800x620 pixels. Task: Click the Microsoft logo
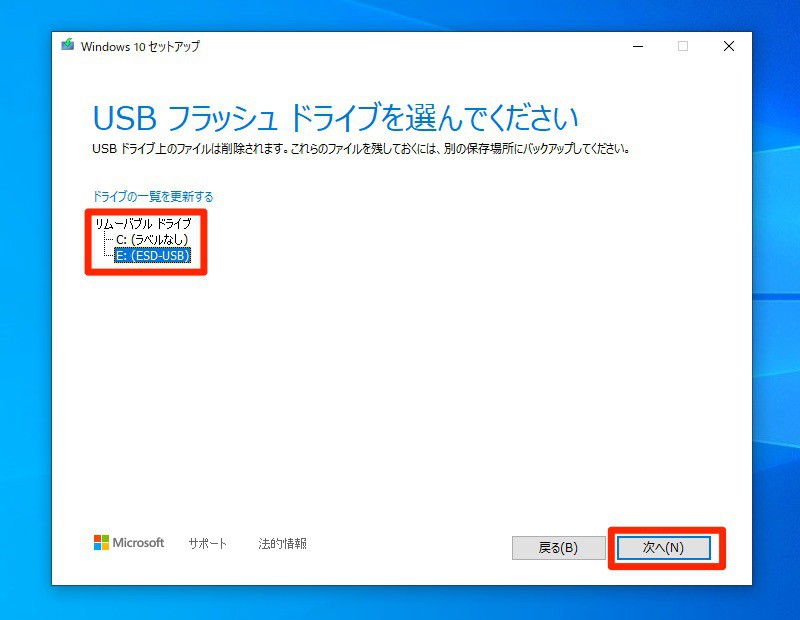click(x=129, y=542)
